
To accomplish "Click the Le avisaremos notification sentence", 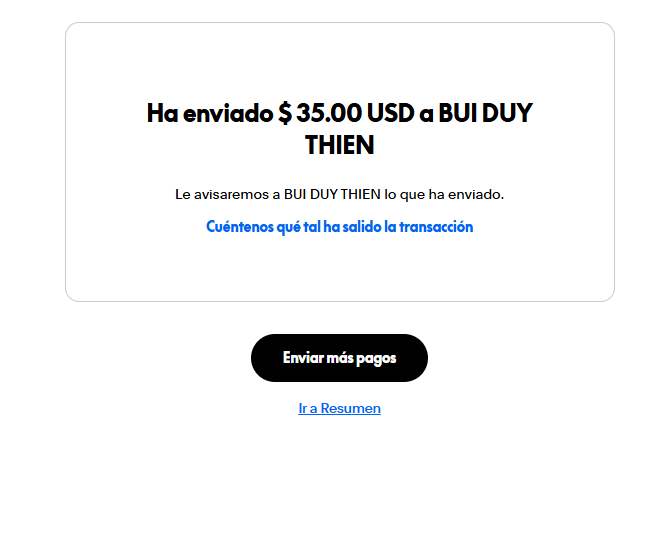I will 339,195.
